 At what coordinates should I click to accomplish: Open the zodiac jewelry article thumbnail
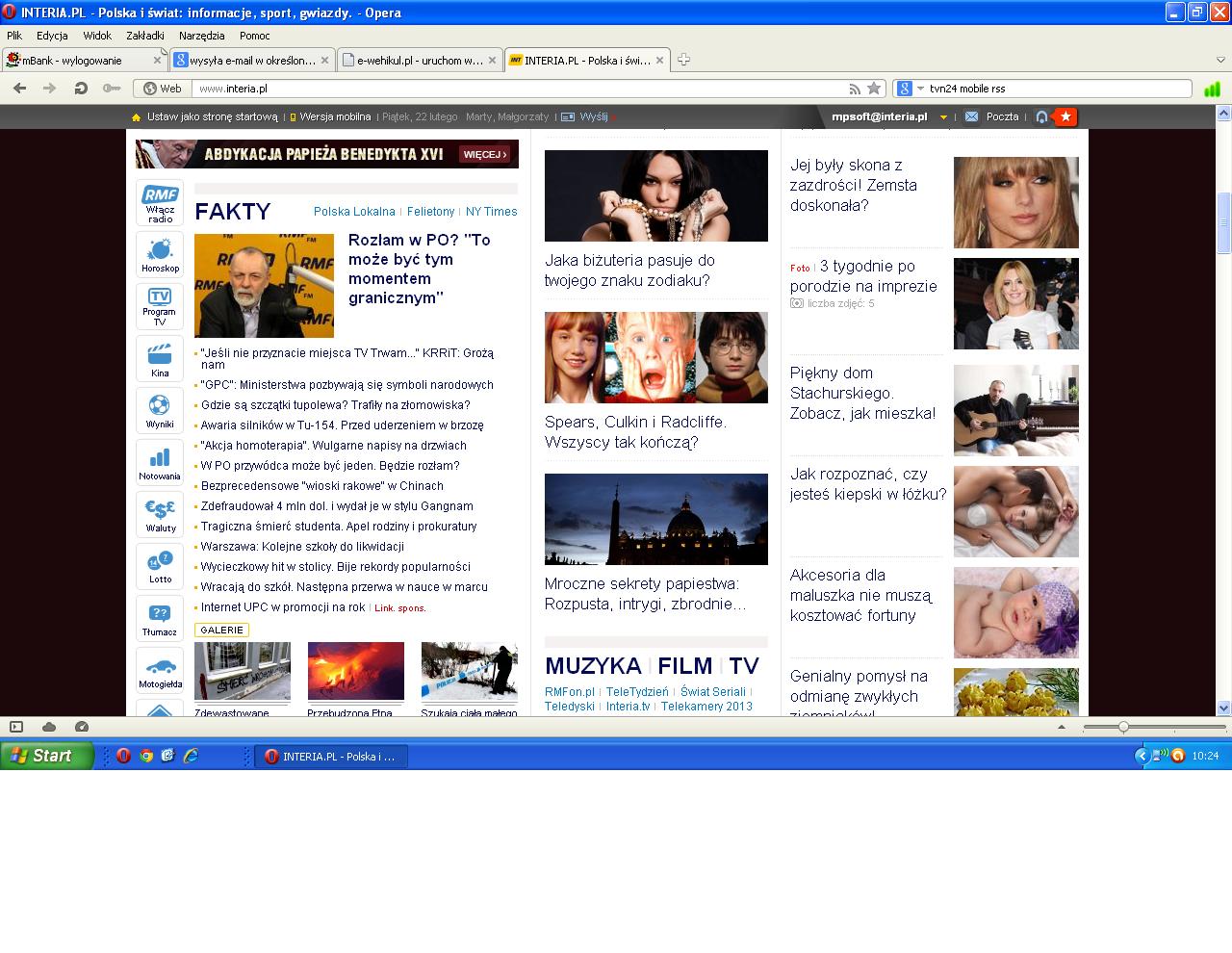(x=656, y=195)
